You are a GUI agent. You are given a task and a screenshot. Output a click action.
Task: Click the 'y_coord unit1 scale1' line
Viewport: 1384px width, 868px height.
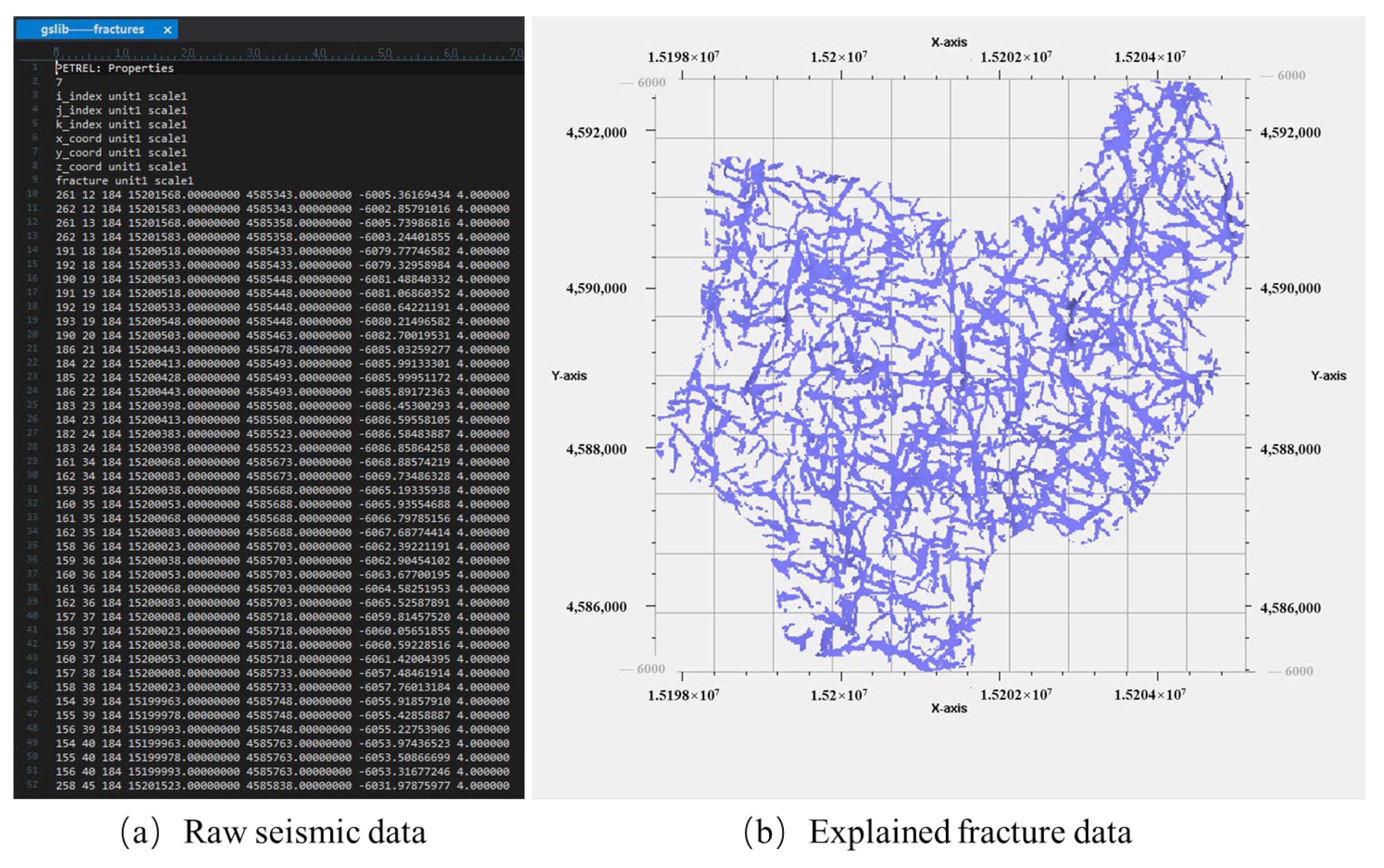pyautogui.click(x=121, y=153)
